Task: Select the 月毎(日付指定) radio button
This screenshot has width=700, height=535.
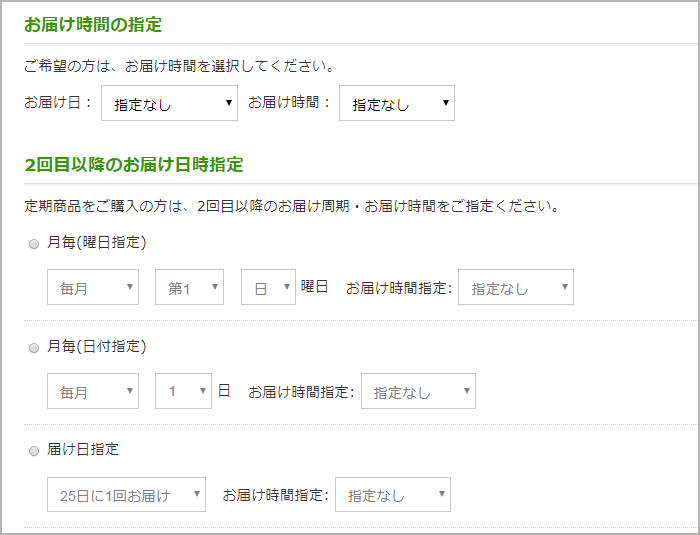Action: click(x=34, y=348)
